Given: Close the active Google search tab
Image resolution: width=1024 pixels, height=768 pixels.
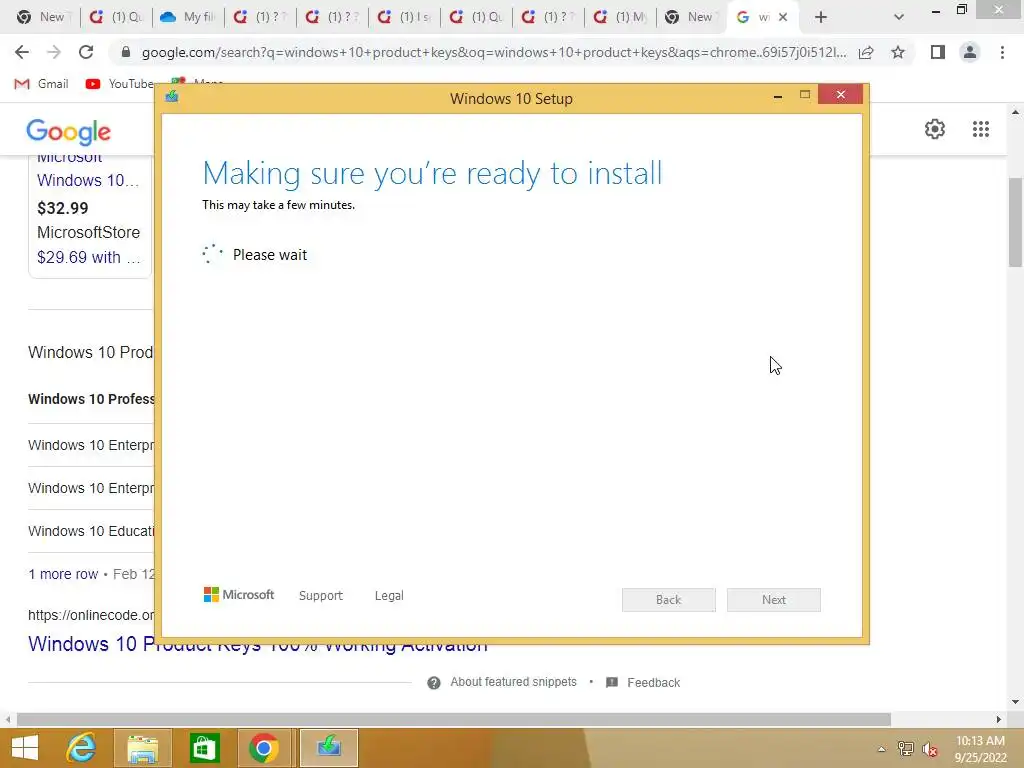Looking at the screenshot, I should [x=783, y=18].
